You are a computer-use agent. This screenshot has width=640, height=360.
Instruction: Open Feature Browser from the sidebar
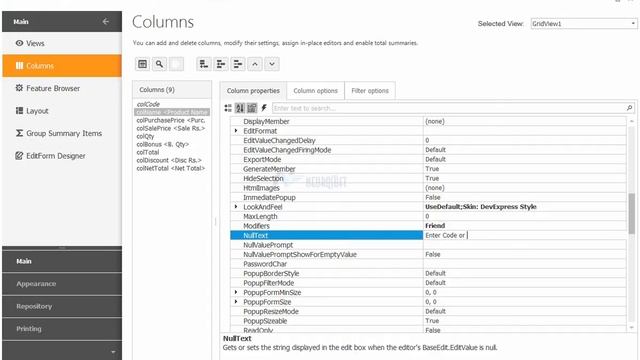point(62,88)
